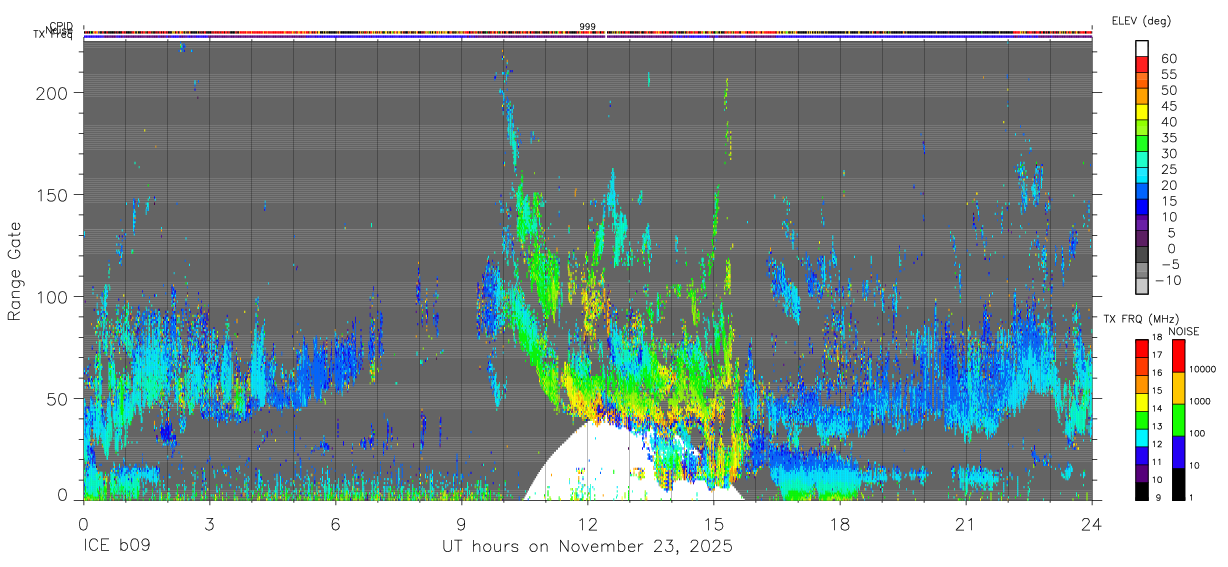Click x-axis tick label '18'
This screenshot has width=1228, height=567.
(x=840, y=524)
